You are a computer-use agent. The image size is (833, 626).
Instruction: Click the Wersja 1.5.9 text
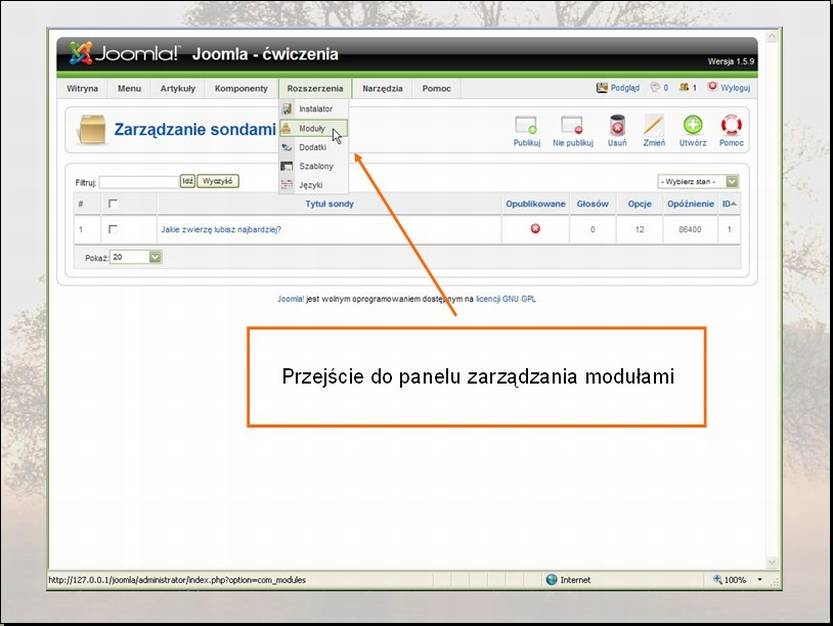730,61
